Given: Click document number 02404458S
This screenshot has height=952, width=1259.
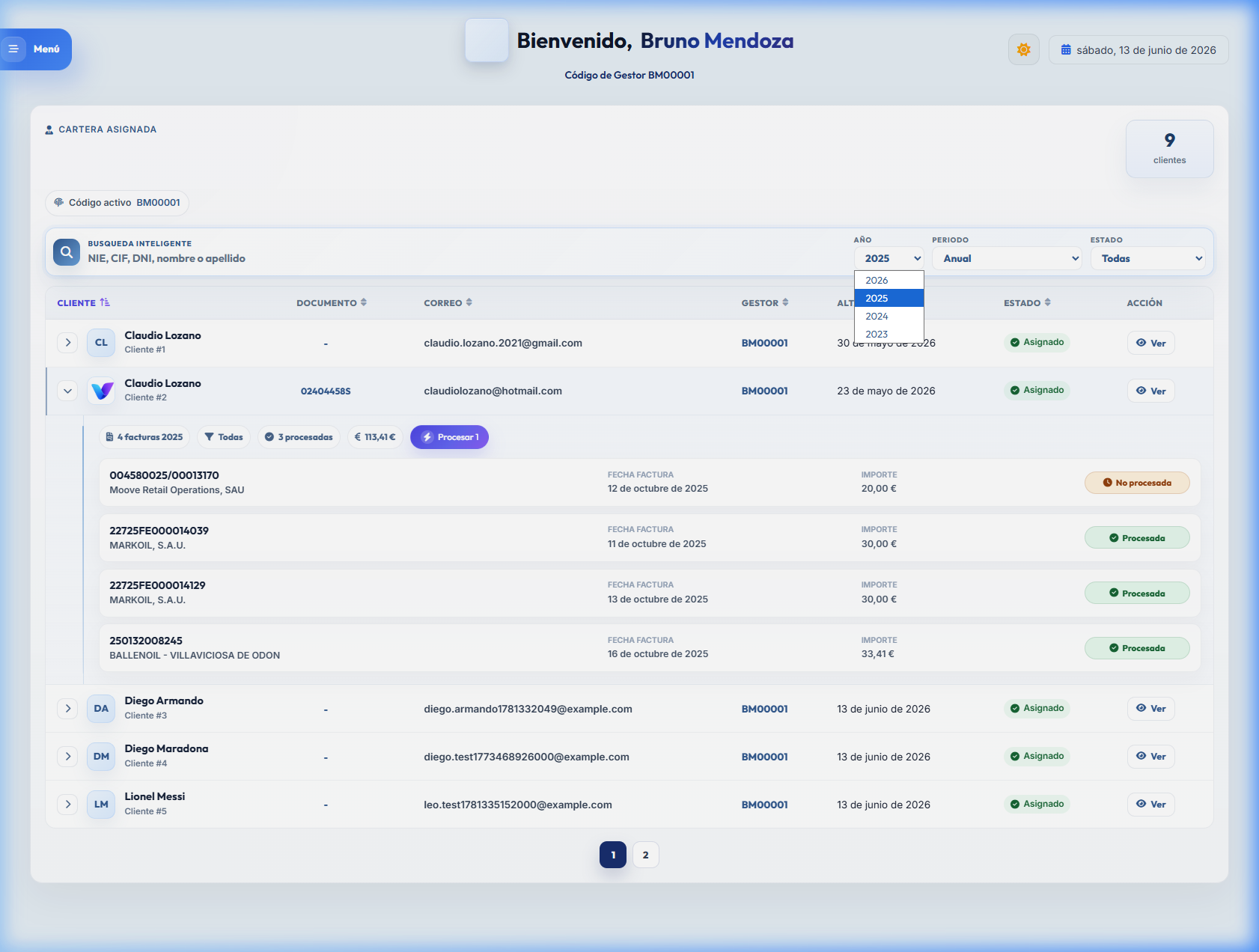Looking at the screenshot, I should 326,391.
